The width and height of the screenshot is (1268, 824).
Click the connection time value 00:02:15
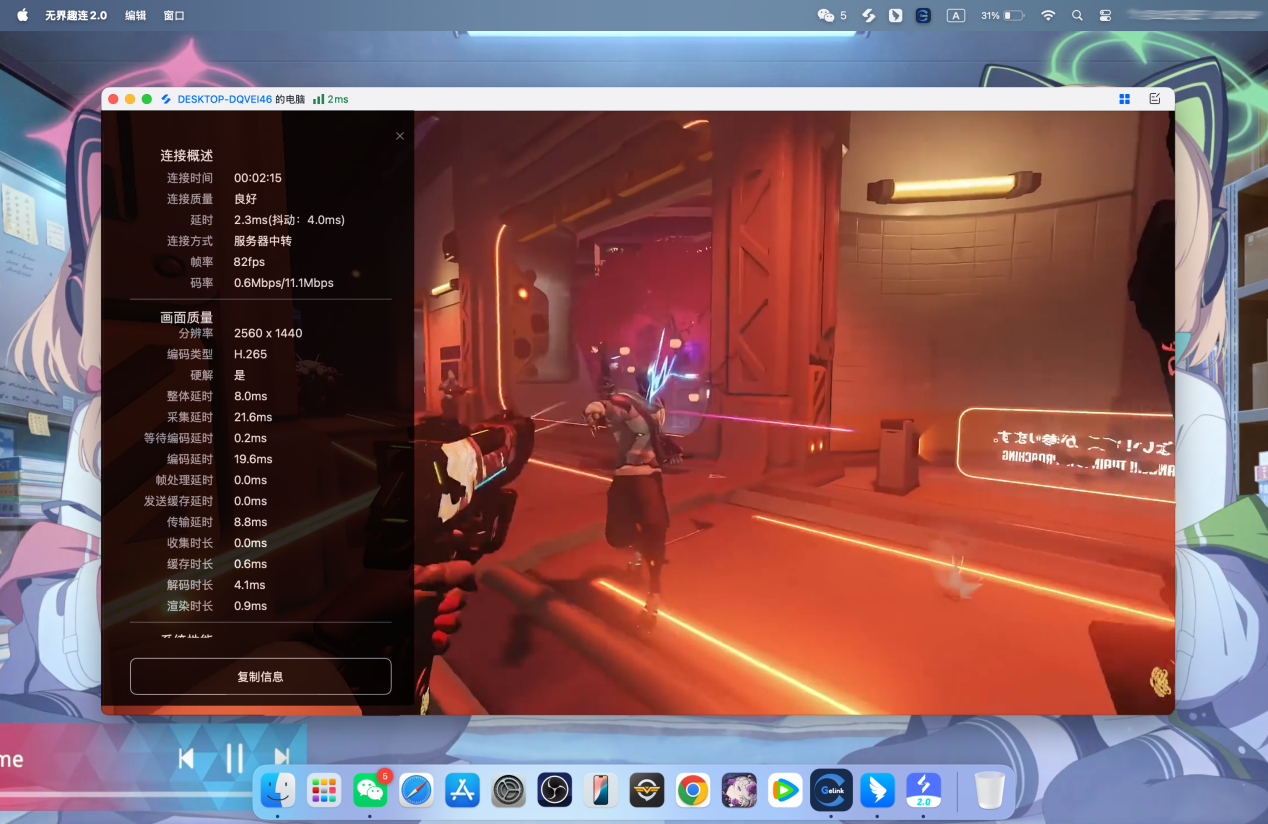tap(258, 178)
